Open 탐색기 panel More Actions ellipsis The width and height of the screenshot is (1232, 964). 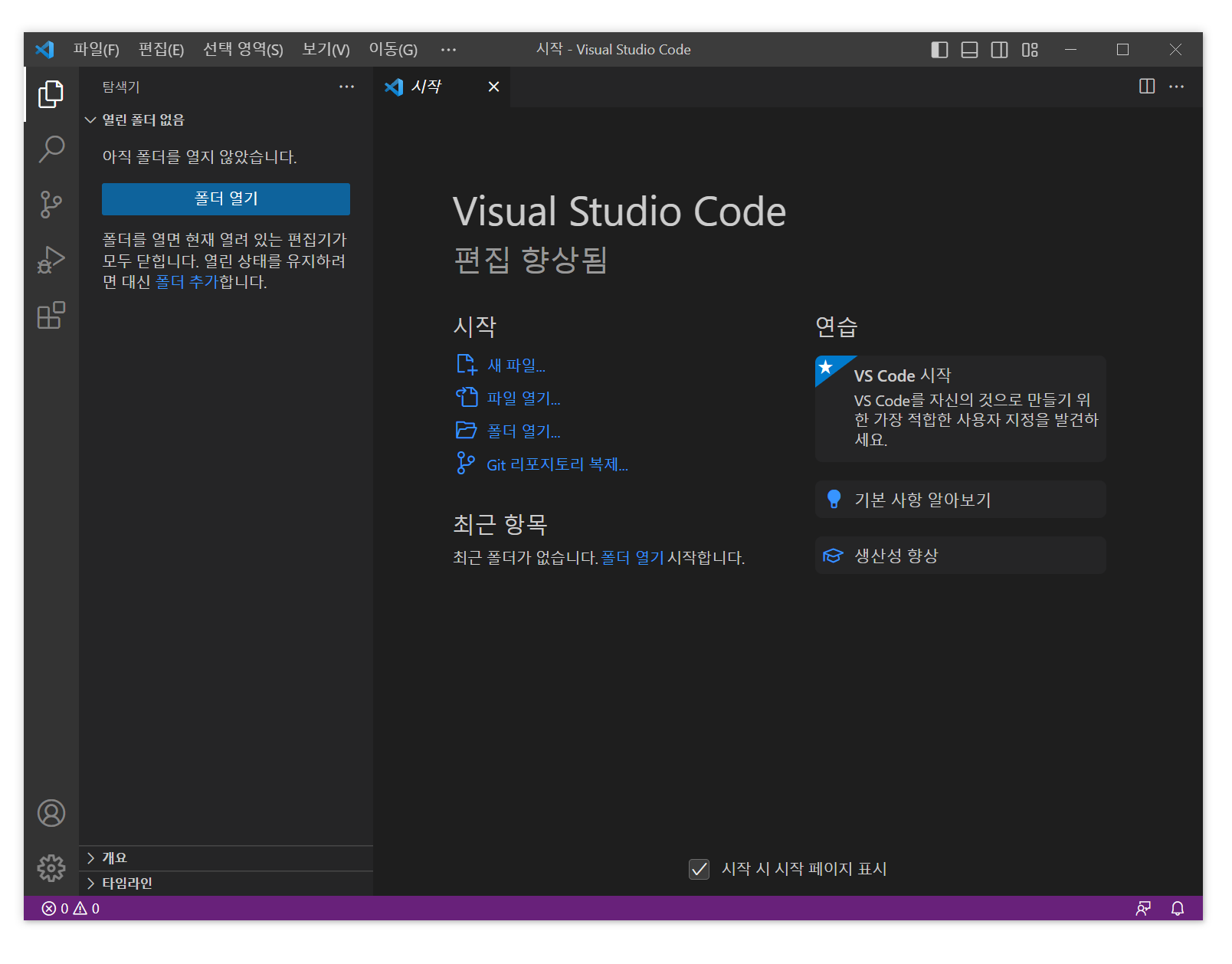tap(347, 87)
